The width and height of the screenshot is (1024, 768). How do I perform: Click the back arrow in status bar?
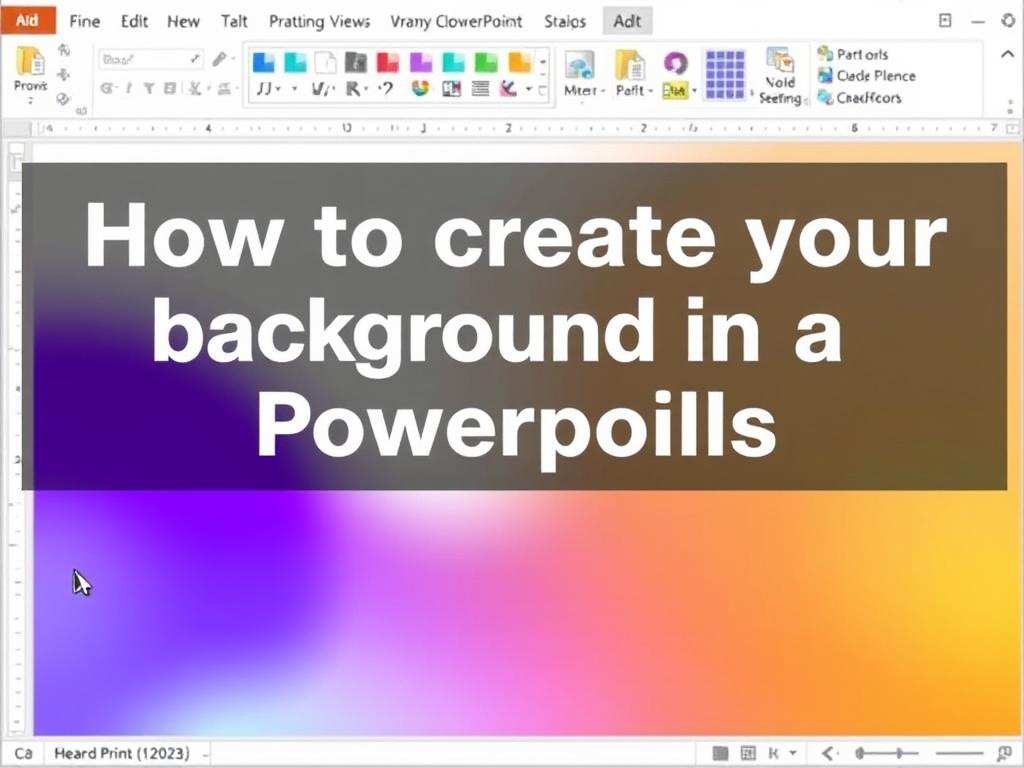point(828,754)
